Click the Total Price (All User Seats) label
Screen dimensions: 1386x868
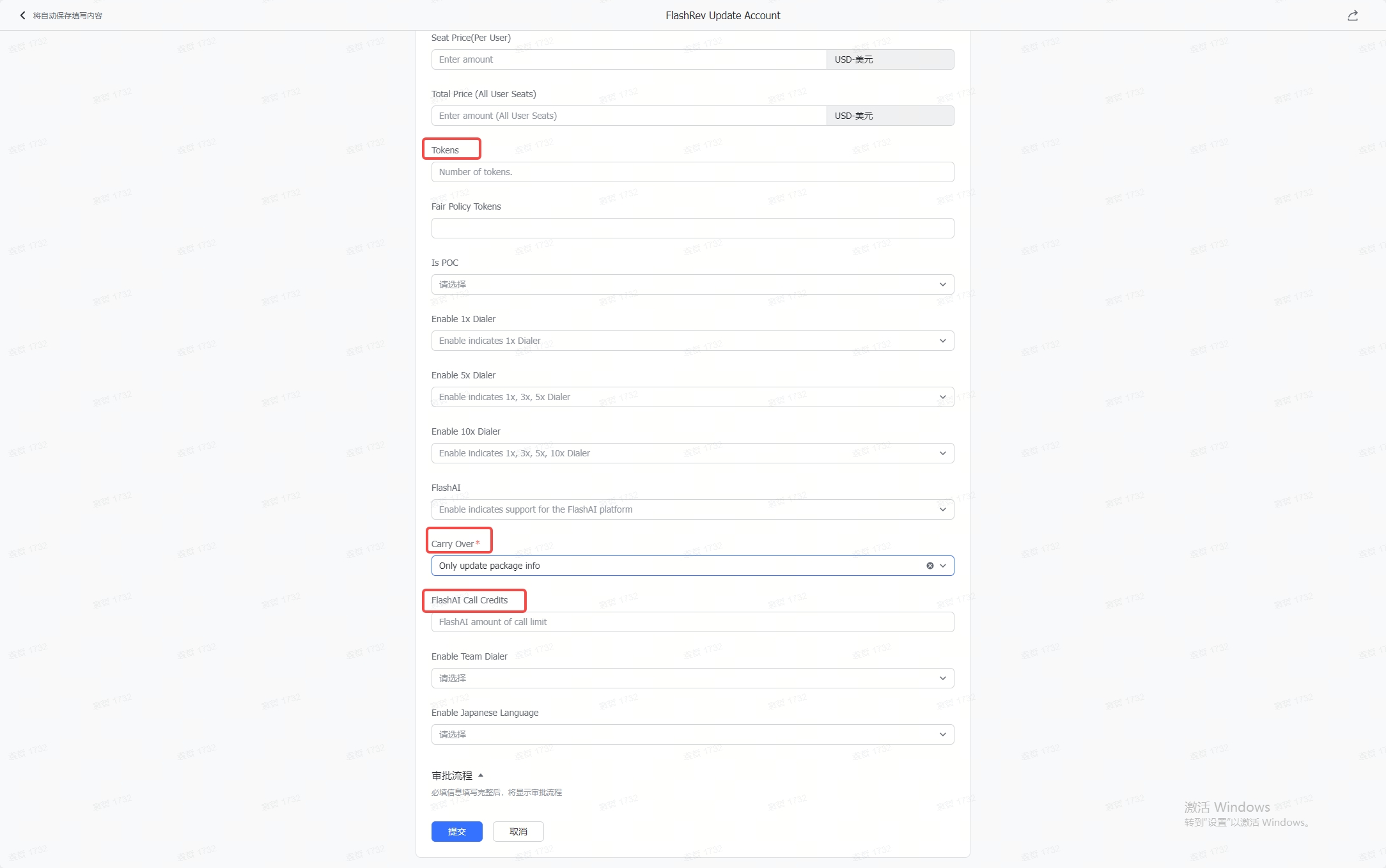484,94
